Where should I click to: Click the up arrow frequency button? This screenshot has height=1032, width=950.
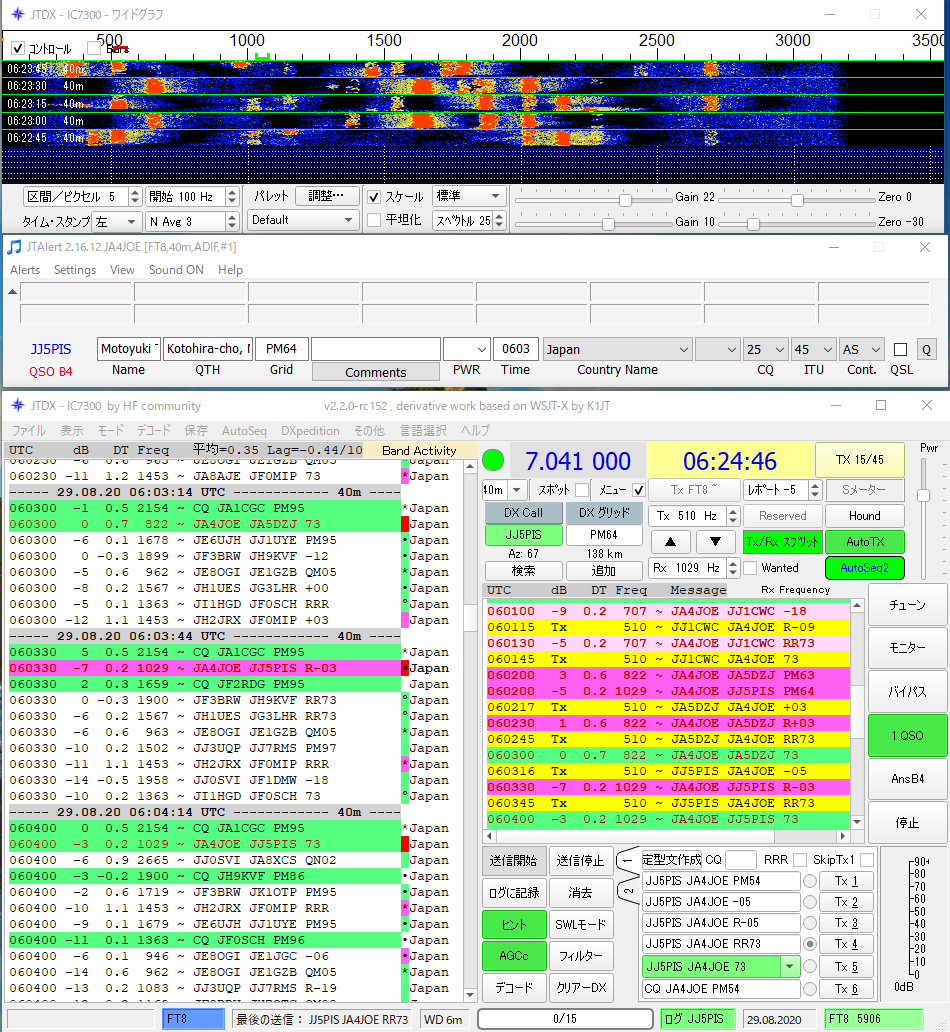coord(670,542)
